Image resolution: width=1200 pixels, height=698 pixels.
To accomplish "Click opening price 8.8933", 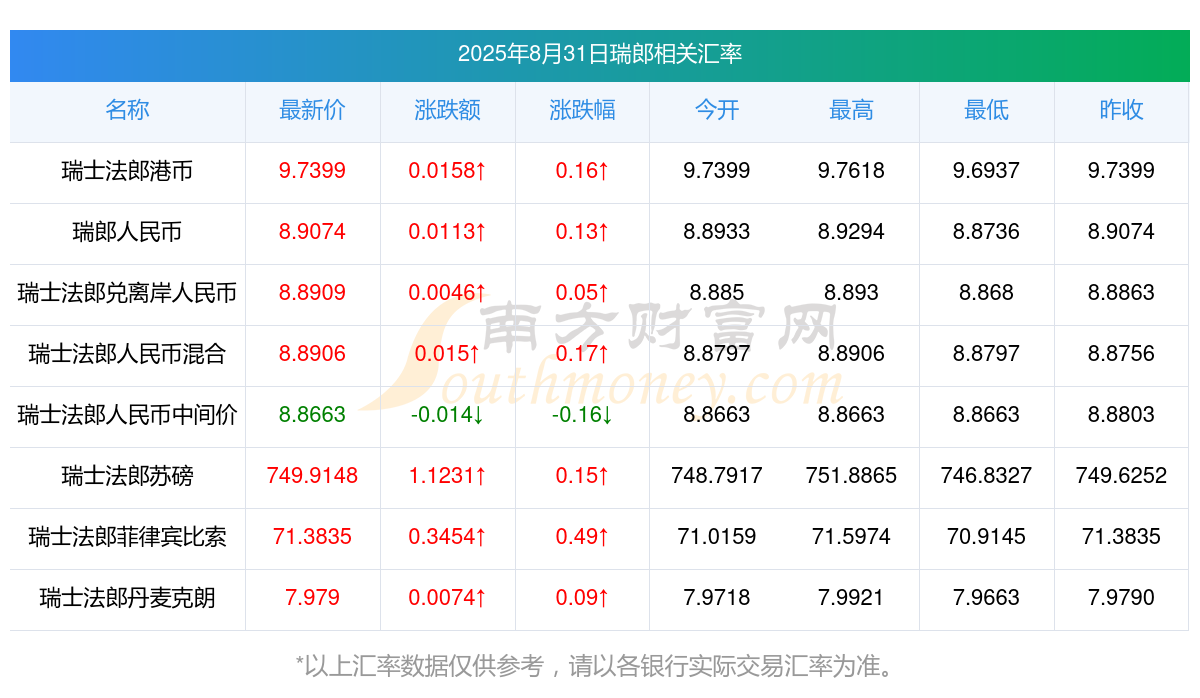I will click(717, 232).
